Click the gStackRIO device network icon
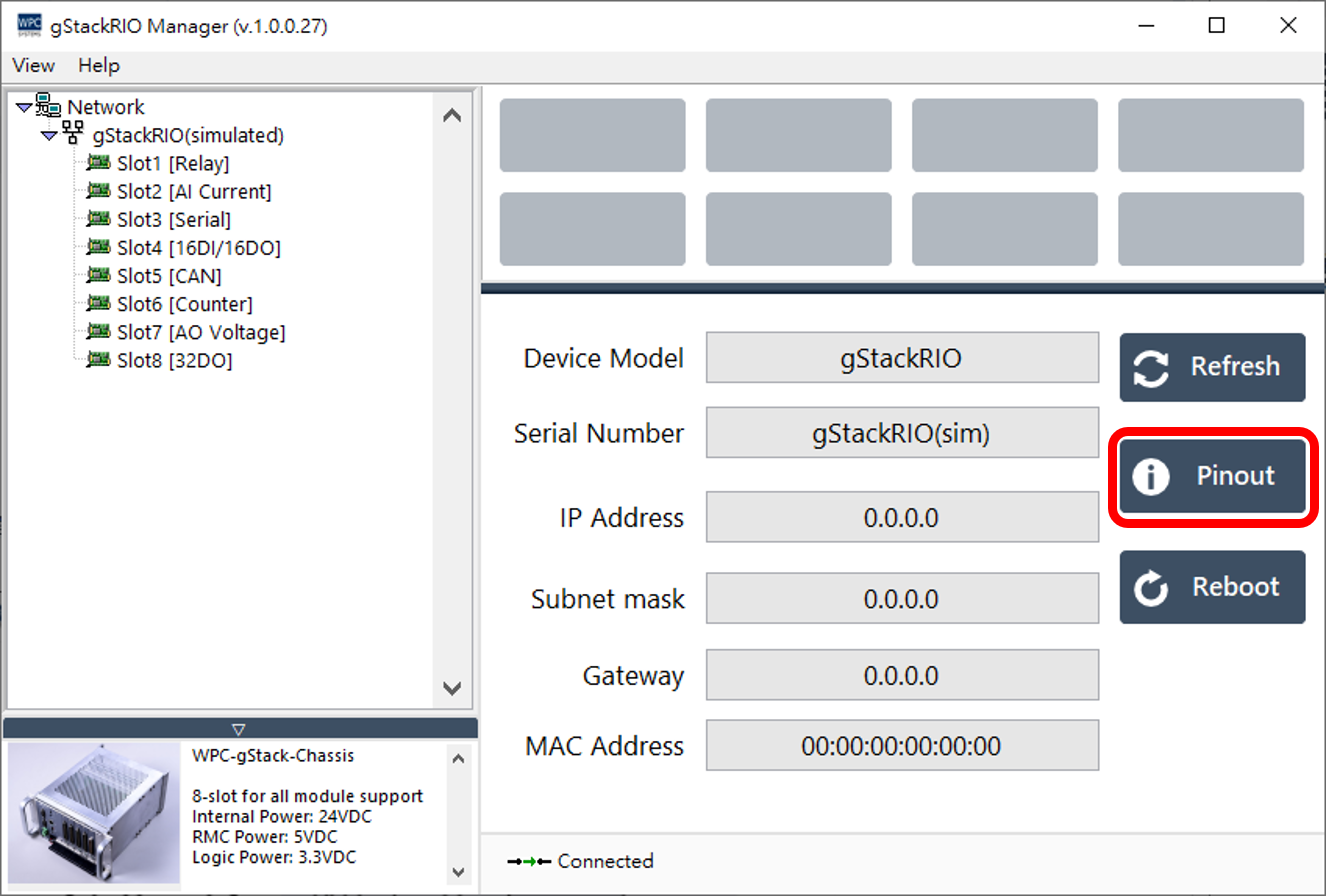This screenshot has height=896, width=1326. [x=73, y=134]
